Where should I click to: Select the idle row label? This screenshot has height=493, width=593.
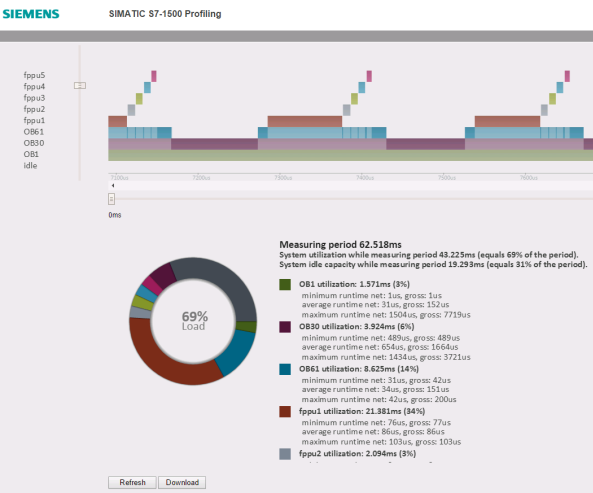click(x=30, y=165)
